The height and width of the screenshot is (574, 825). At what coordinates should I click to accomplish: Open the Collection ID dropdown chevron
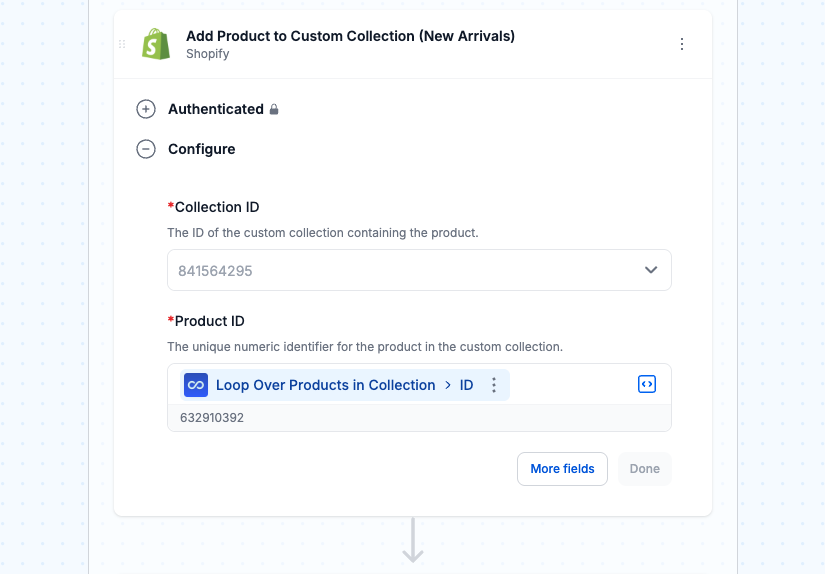[x=651, y=270]
